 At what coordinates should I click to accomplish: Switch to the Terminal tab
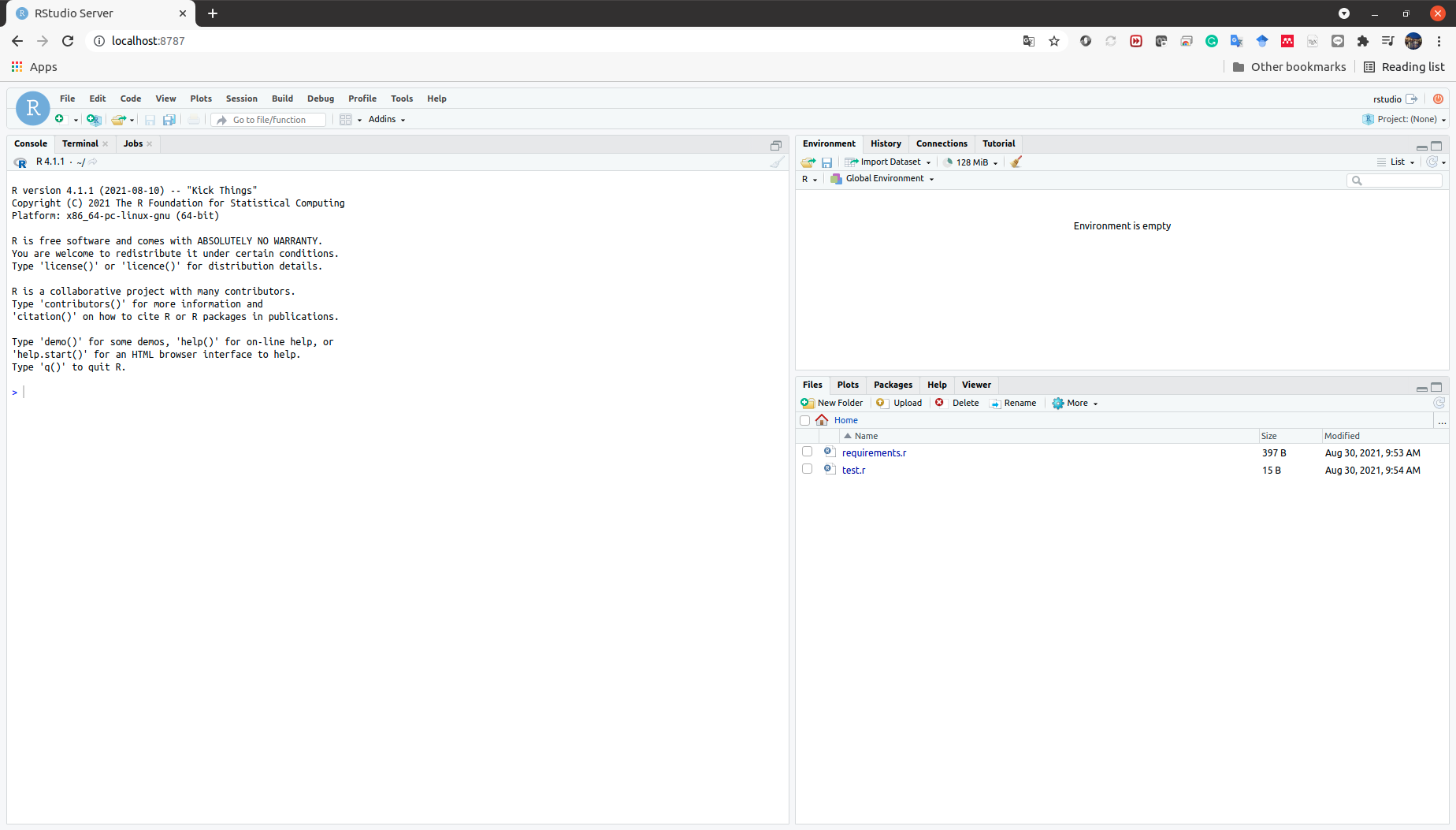tap(80, 143)
